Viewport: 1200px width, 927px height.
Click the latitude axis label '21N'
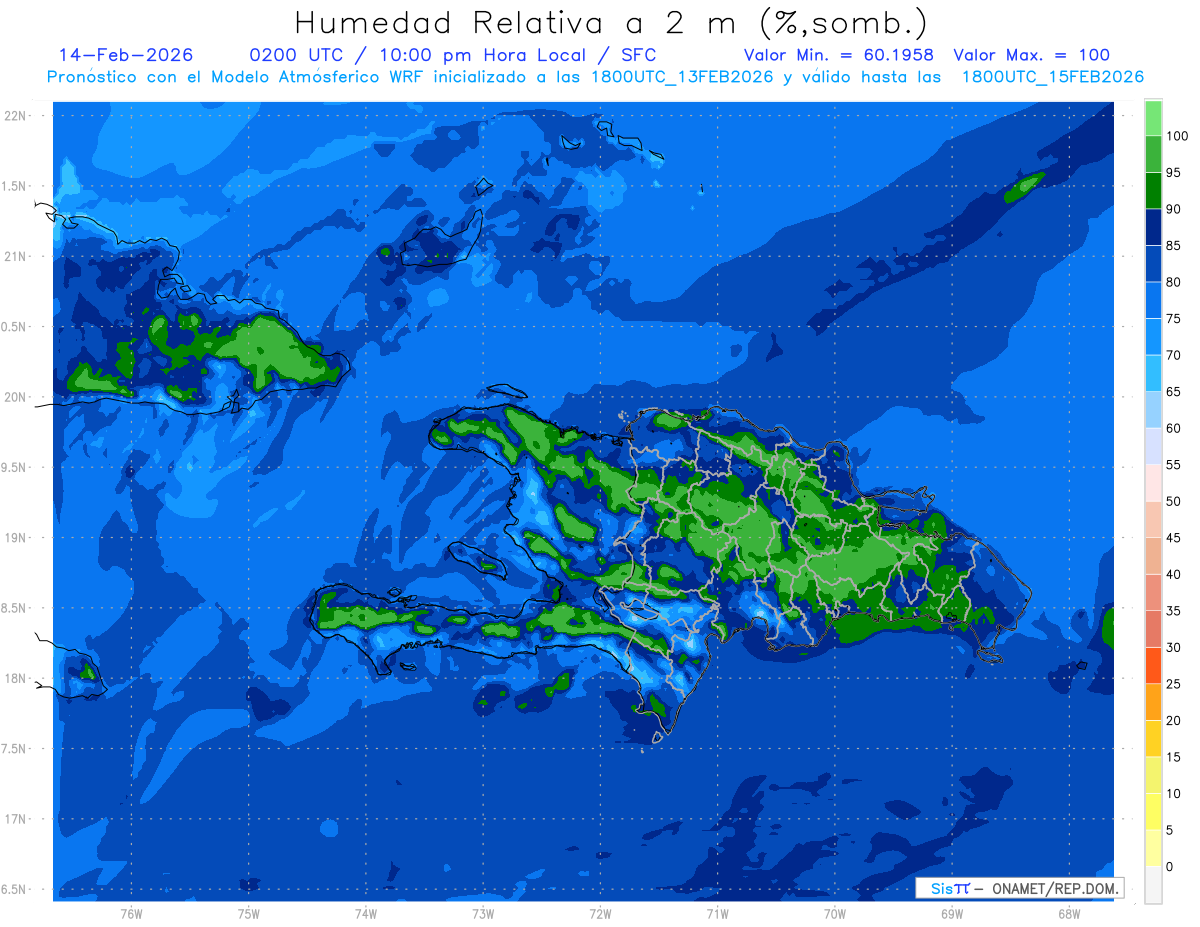click(15, 256)
